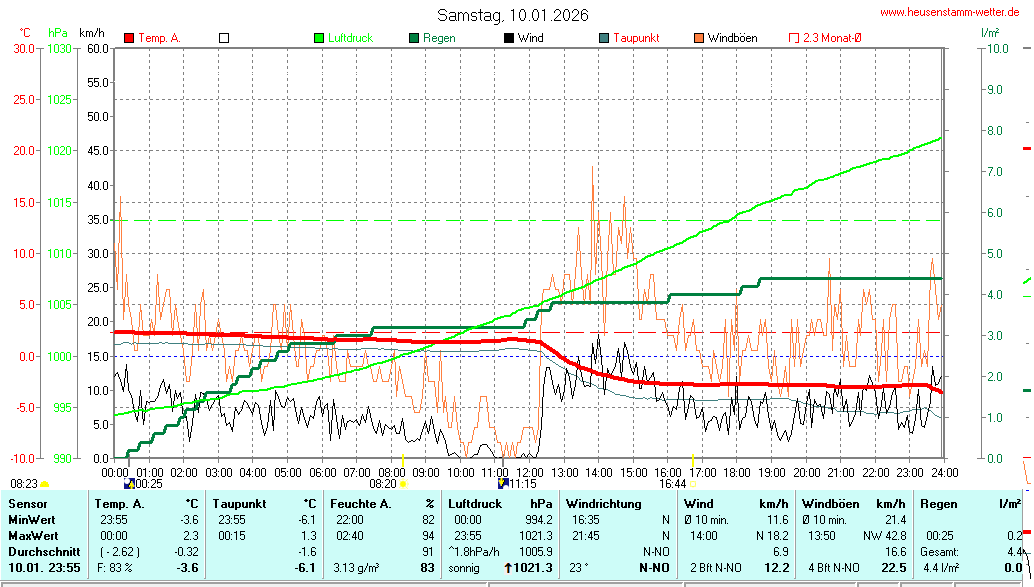This screenshot has height=587, width=1034.
Task: Click the sunrise icon next to 08:20
Action: (x=404, y=483)
